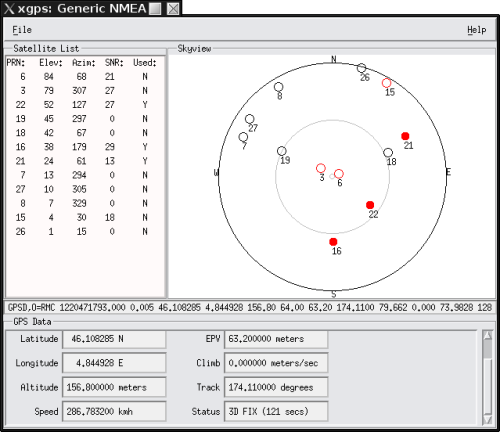500x432 pixels.
Task: Click the GPSD,O=RMC raw data line
Action: (250, 307)
